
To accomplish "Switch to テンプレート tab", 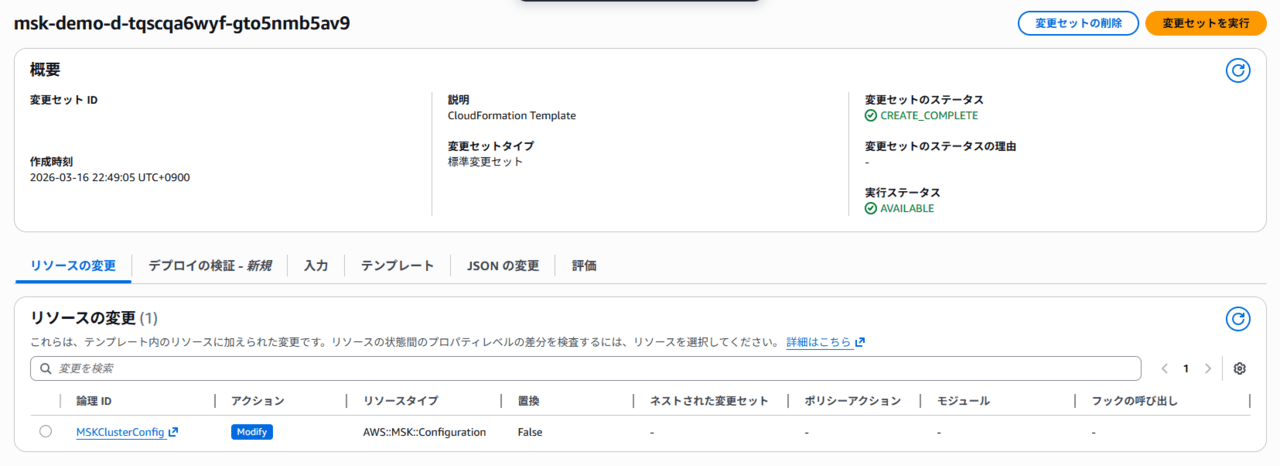I will [397, 266].
